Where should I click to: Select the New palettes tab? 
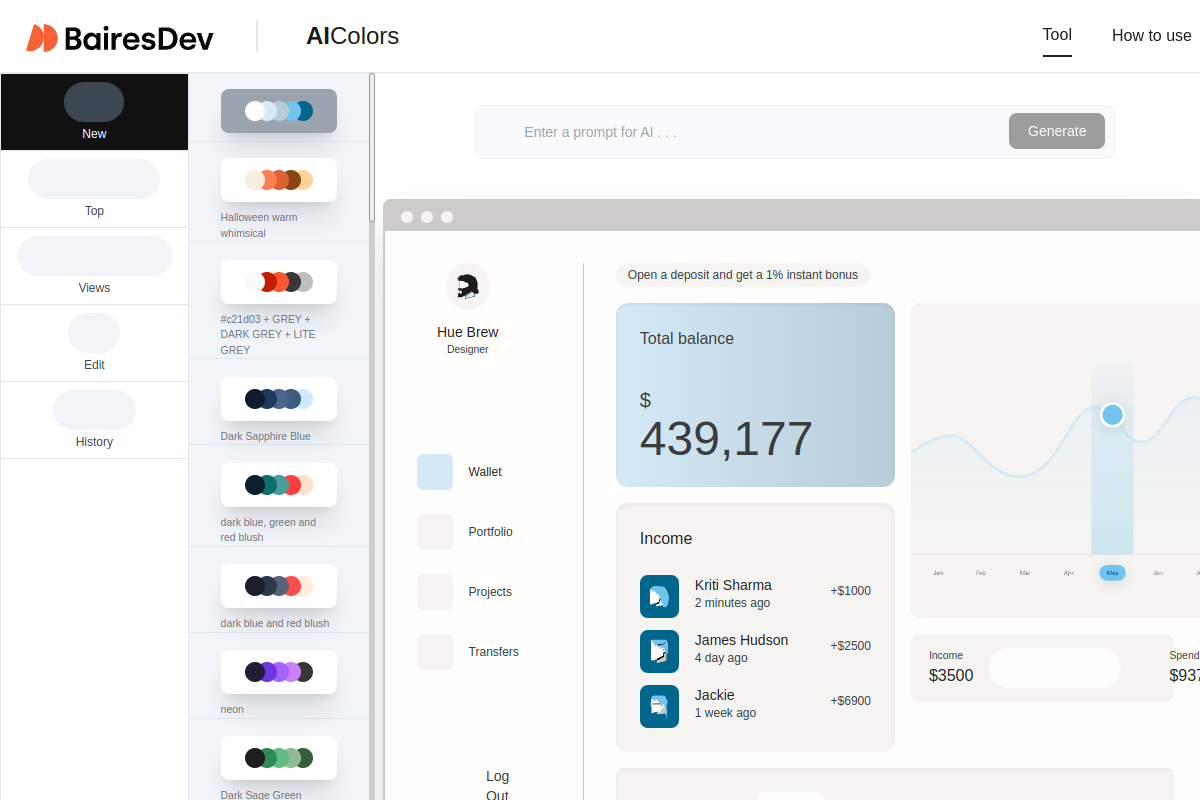(x=94, y=112)
